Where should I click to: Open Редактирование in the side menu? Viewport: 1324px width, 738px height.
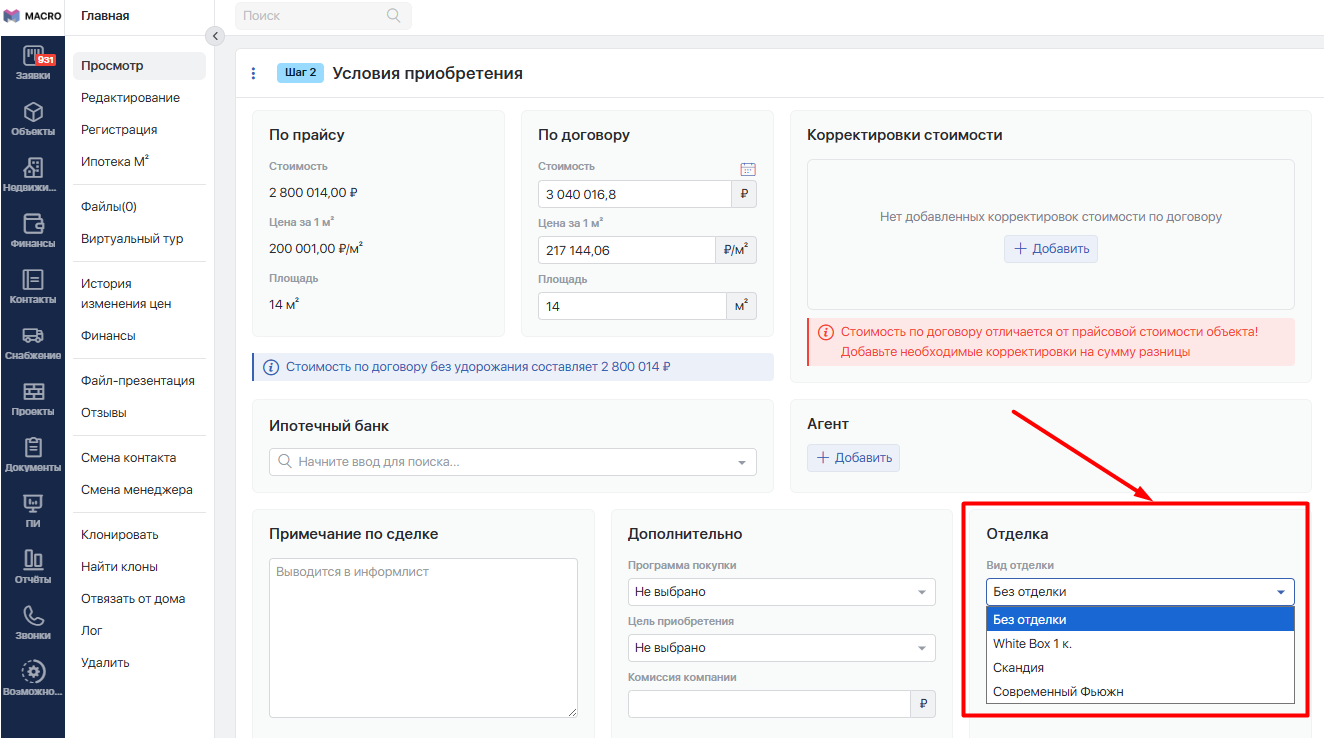pos(130,98)
